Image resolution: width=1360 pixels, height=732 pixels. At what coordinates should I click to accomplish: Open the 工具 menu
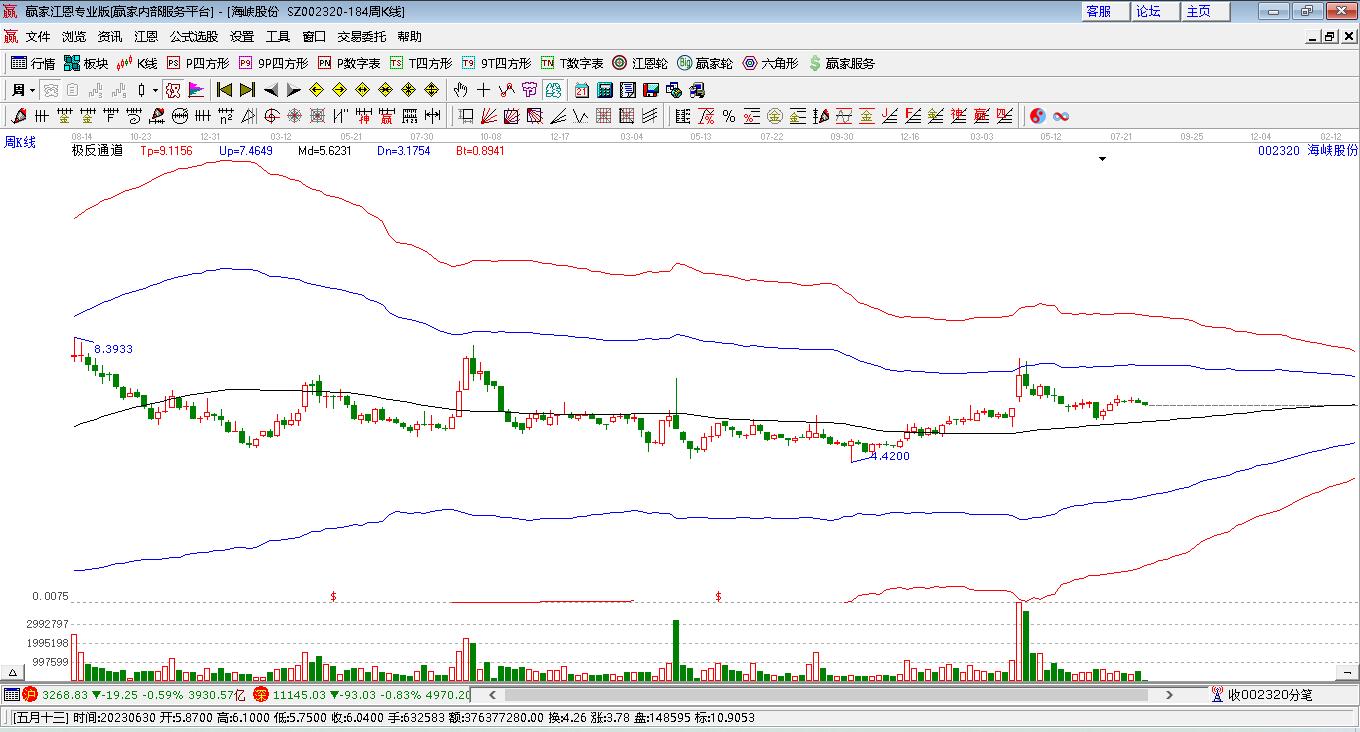[x=278, y=37]
